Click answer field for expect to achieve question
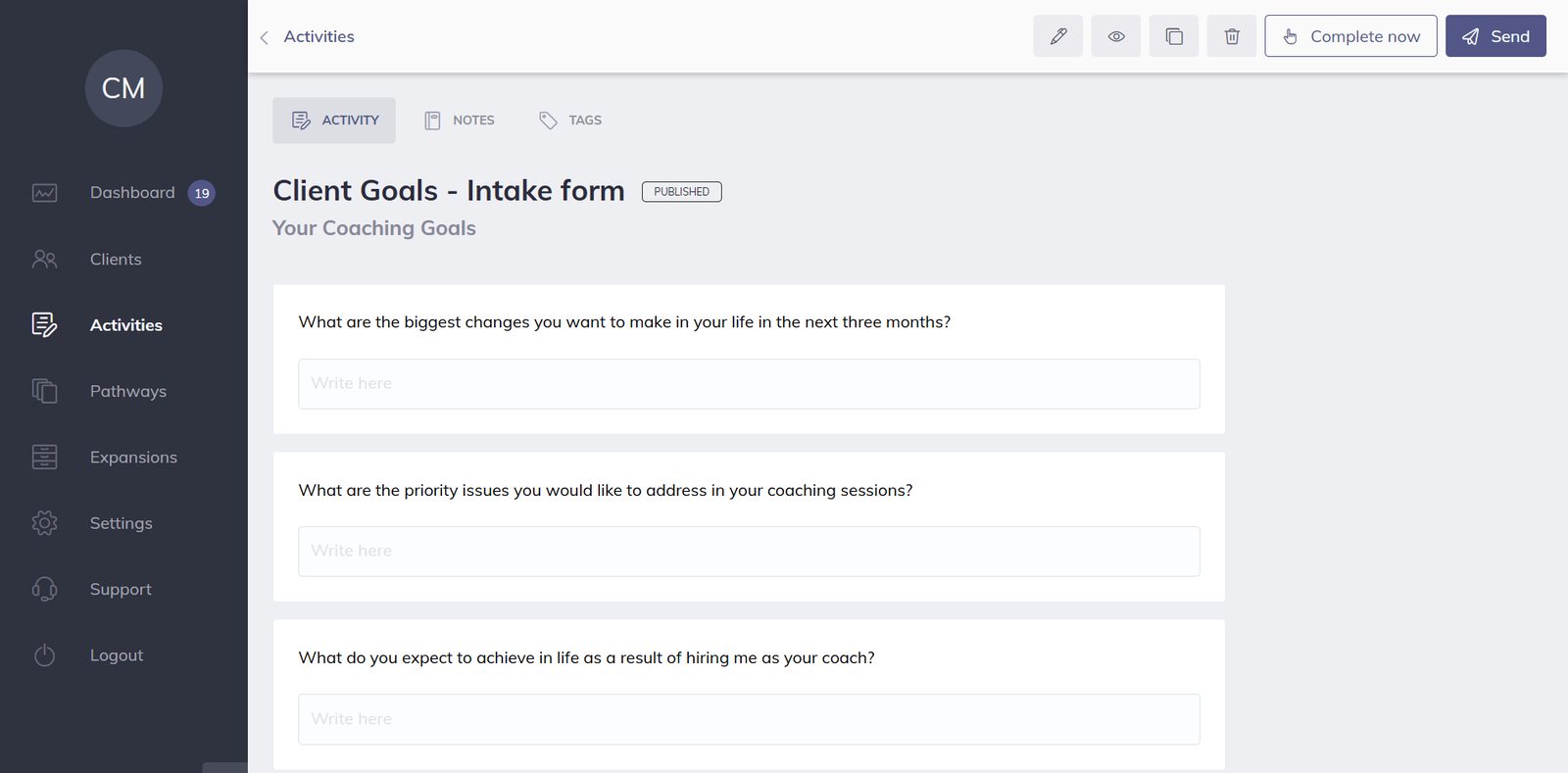 tap(749, 719)
